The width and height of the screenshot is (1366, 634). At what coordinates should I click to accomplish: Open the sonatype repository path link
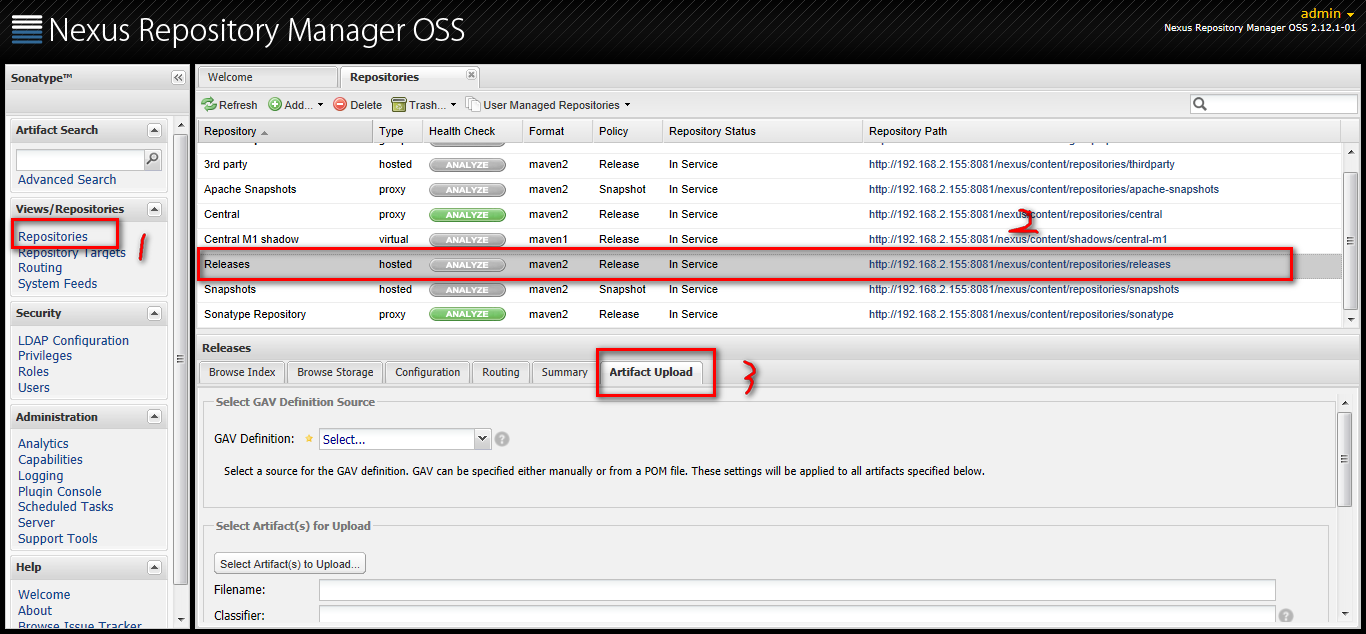(1021, 314)
